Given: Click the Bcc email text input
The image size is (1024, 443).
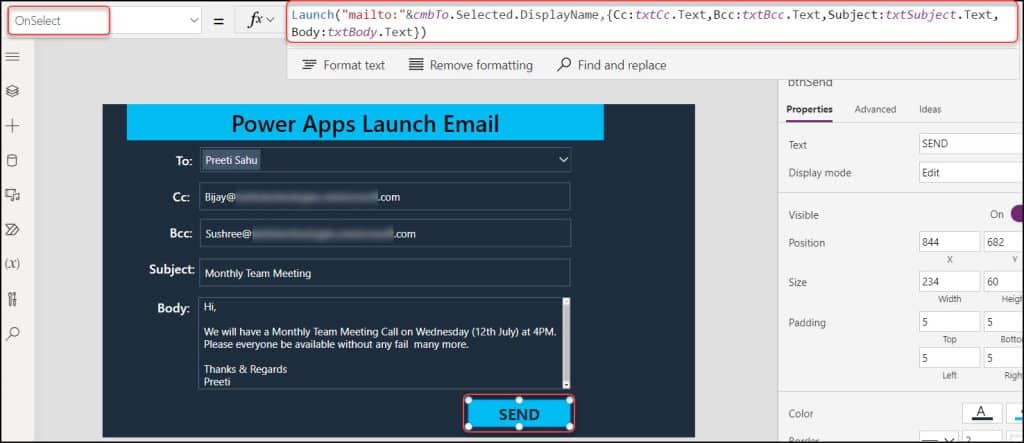Looking at the screenshot, I should coord(385,233).
